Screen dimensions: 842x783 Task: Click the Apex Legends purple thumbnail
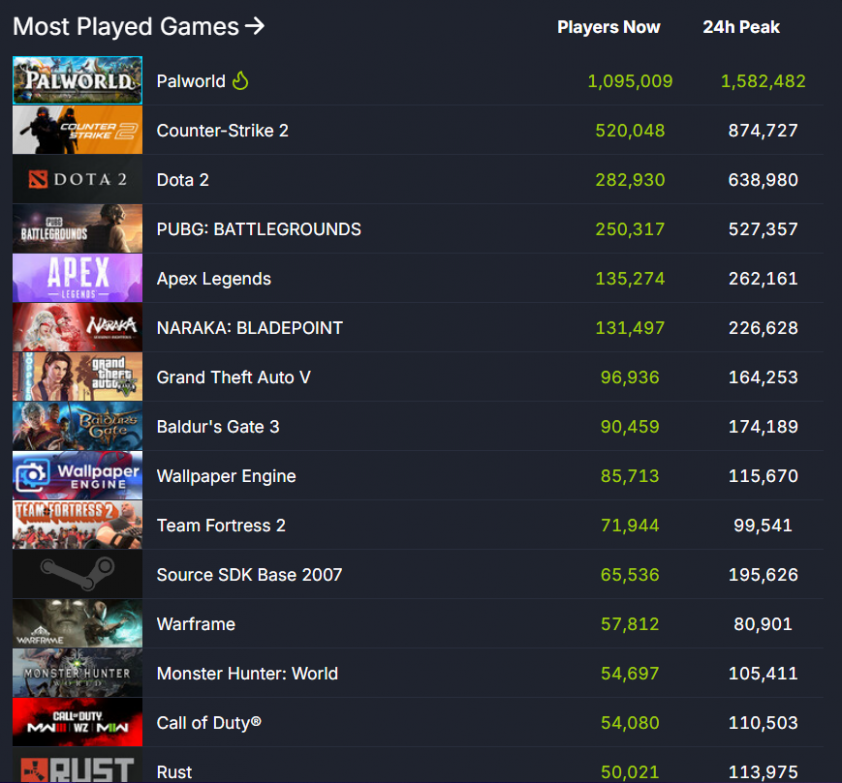pos(77,278)
